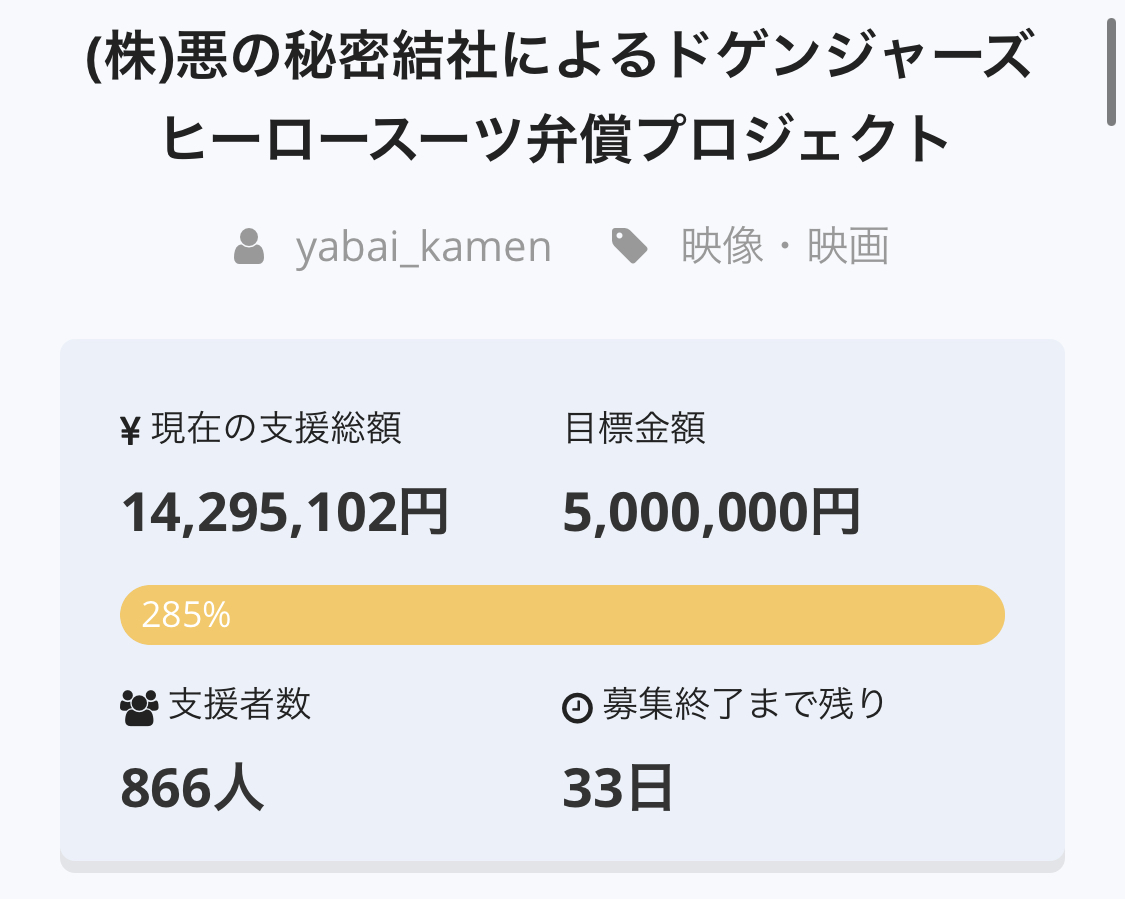Click the page scrollbar thumb on the right
Screen dimensions: 1125x899
pos(1111,70)
